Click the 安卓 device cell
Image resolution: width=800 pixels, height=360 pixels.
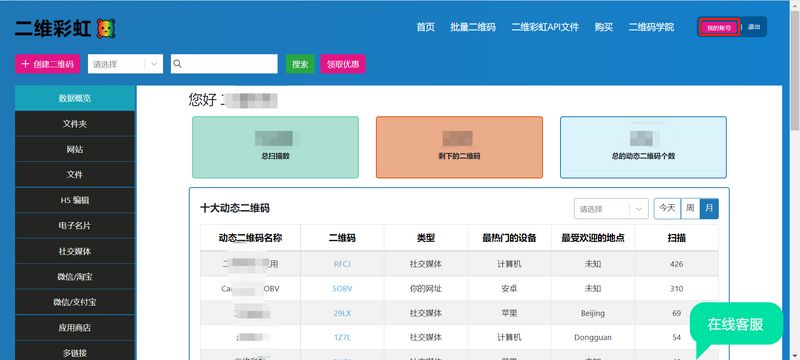click(x=509, y=289)
